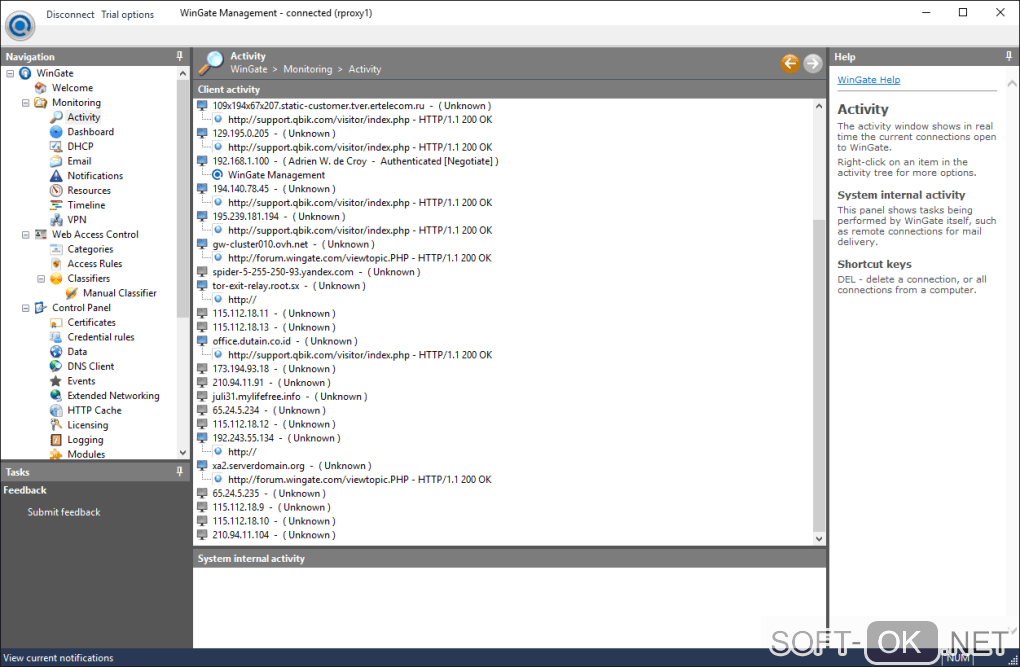Select the tor-exit-relay.root.sx row

[x=289, y=286]
